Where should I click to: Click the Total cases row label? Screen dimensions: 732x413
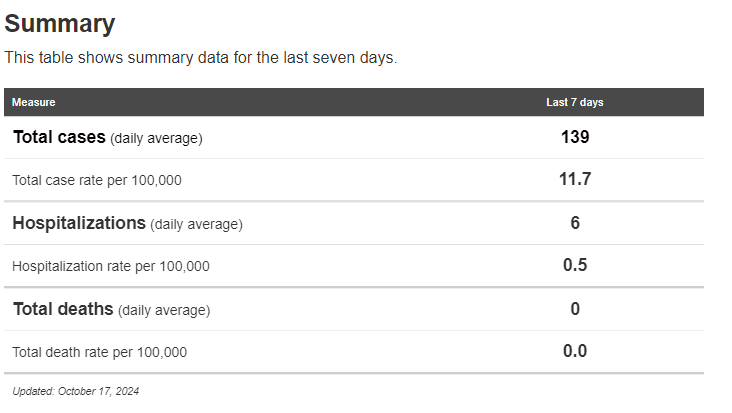point(59,138)
